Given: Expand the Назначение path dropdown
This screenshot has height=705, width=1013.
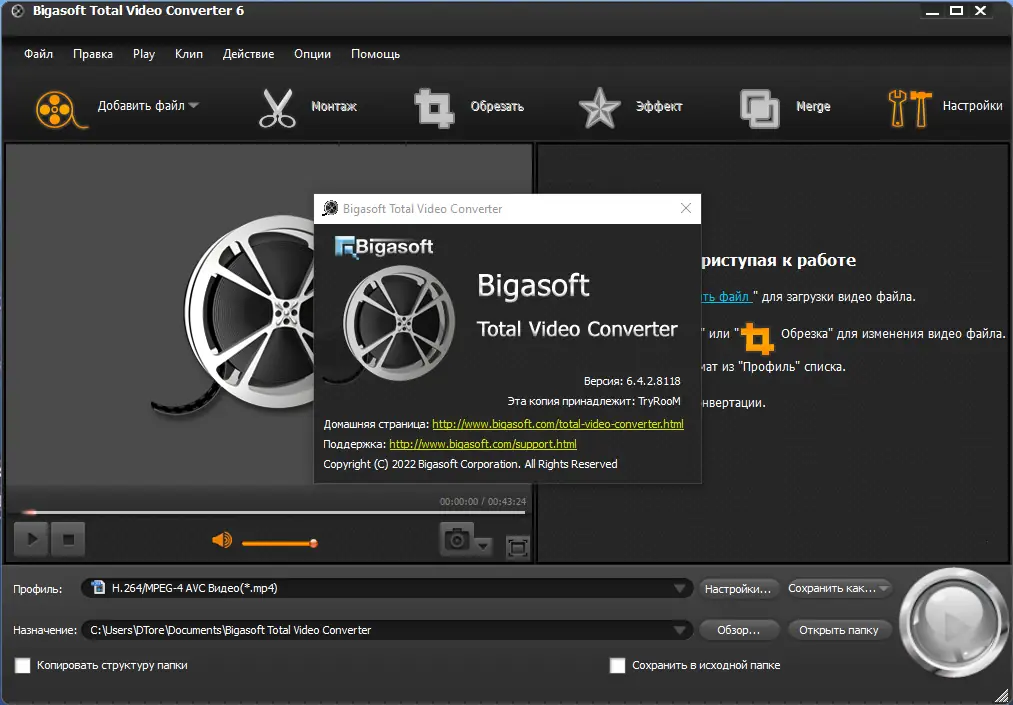Looking at the screenshot, I should [681, 630].
